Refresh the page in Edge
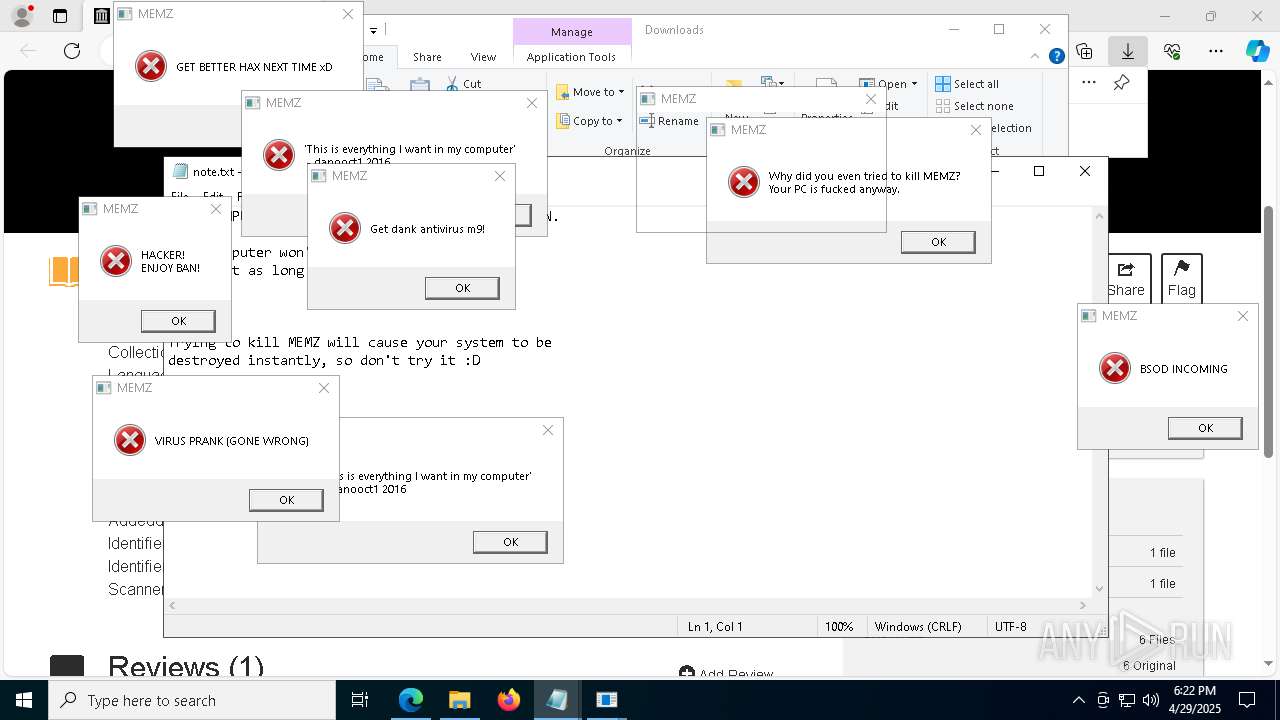 (x=72, y=51)
